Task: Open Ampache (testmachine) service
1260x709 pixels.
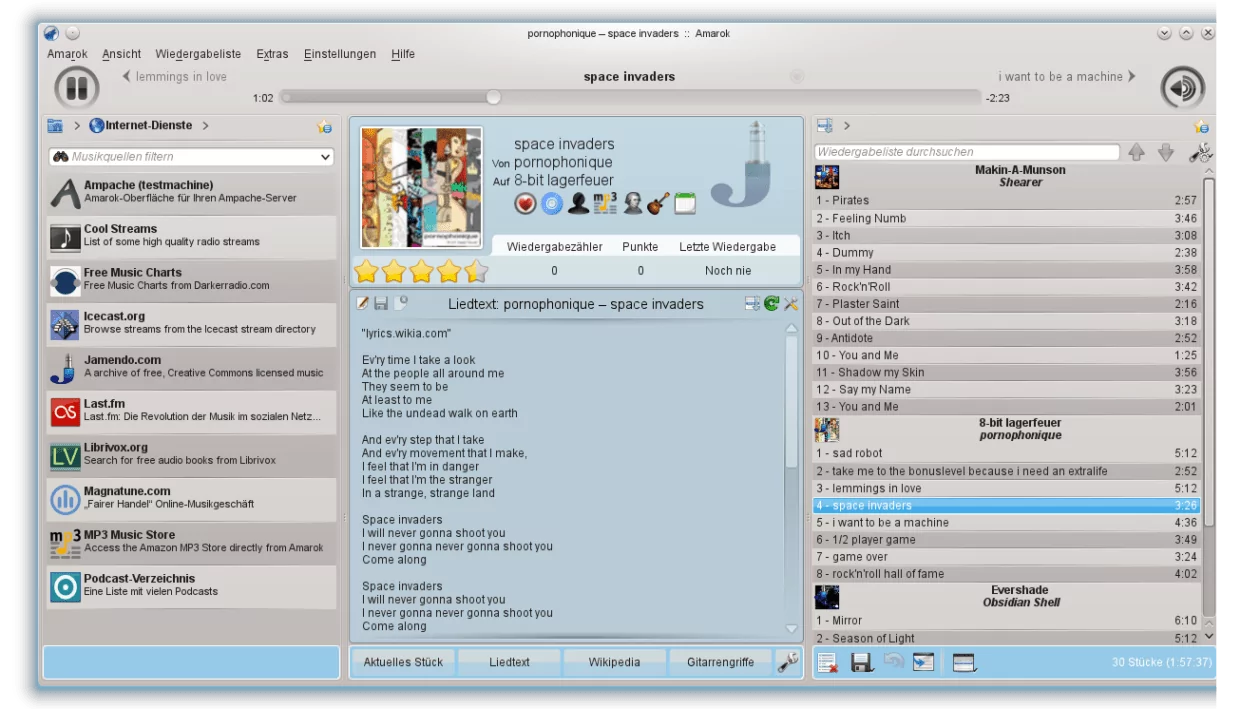Action: click(x=192, y=192)
